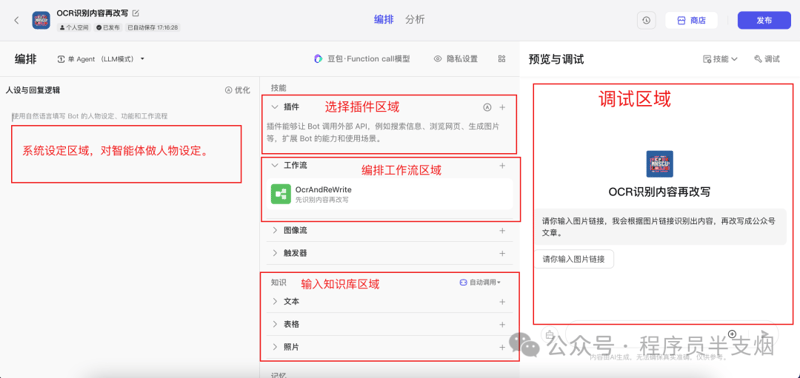
Task: Click the bot avatar in preview panel
Action: pyautogui.click(x=659, y=164)
